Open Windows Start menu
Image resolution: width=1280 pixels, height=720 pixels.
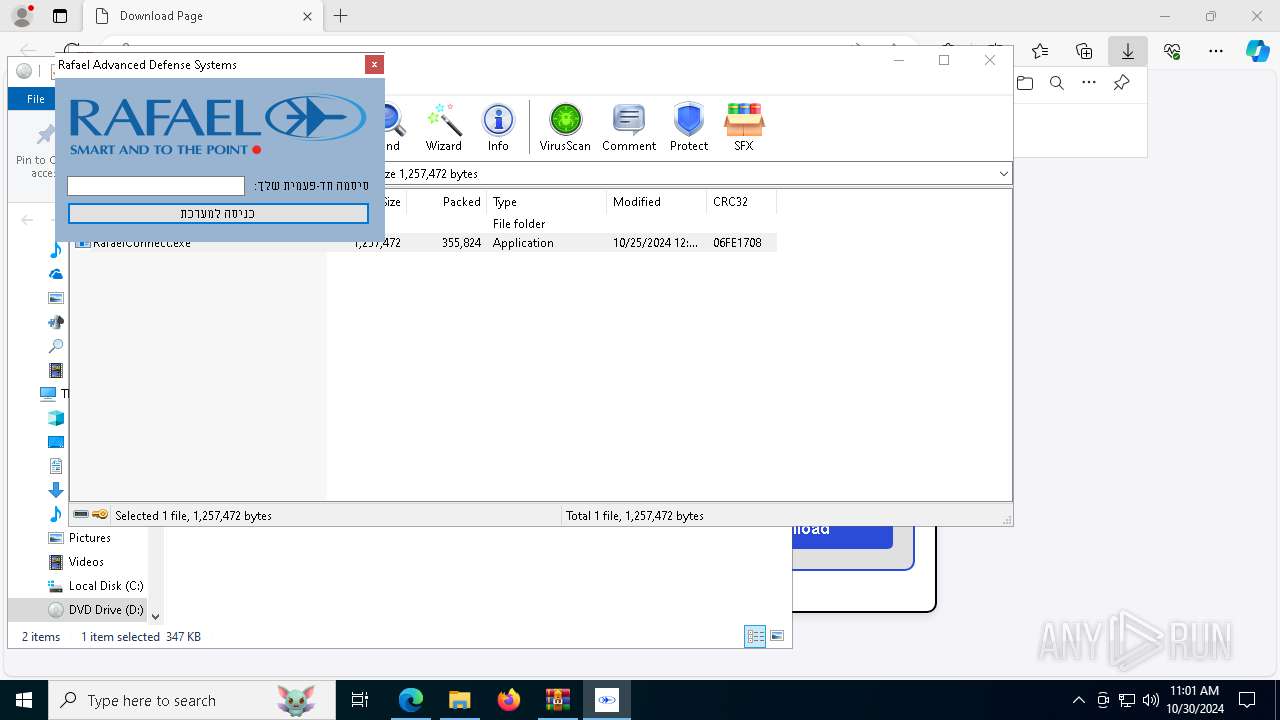coord(24,700)
